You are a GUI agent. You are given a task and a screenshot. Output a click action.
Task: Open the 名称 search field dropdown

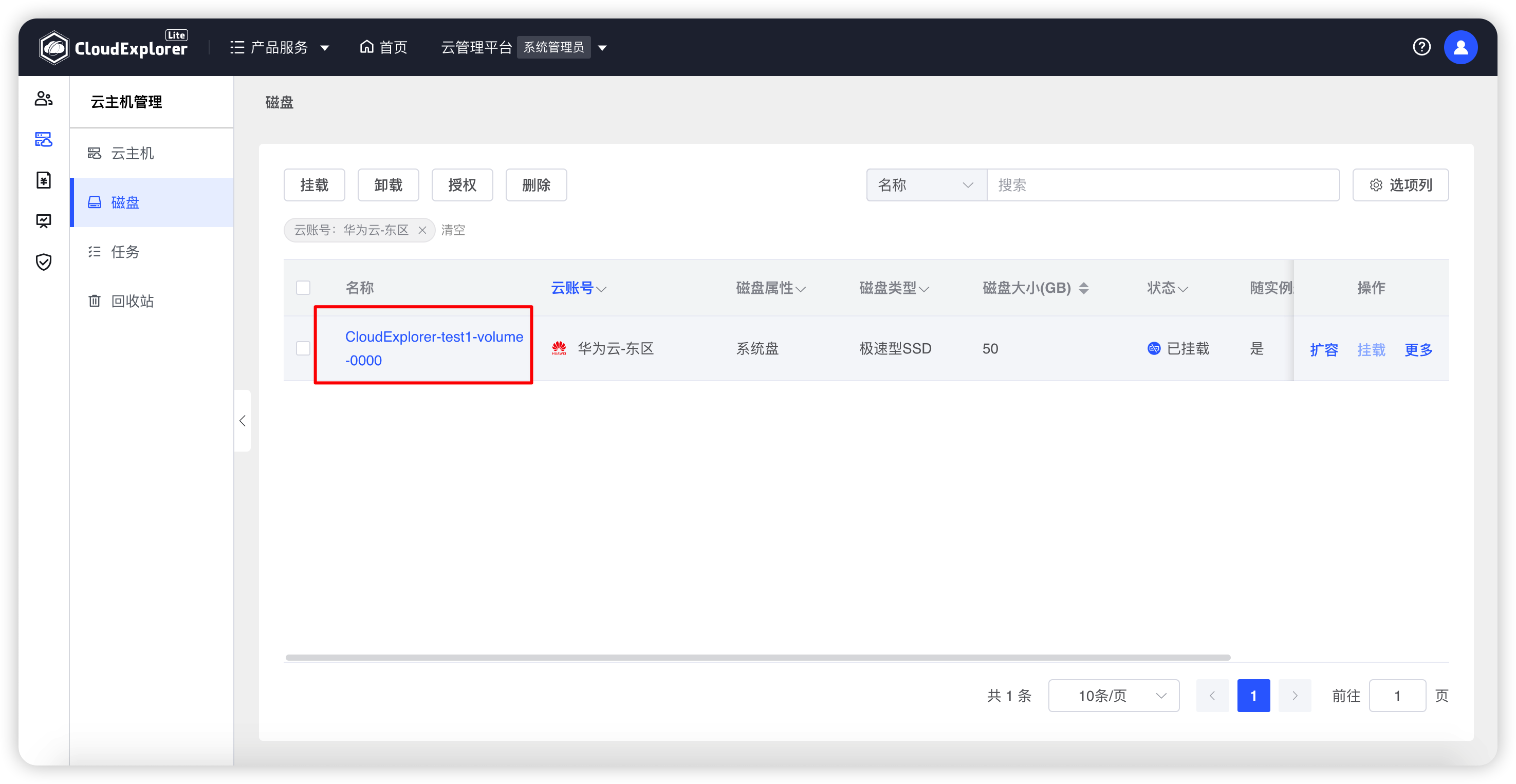[x=926, y=184]
